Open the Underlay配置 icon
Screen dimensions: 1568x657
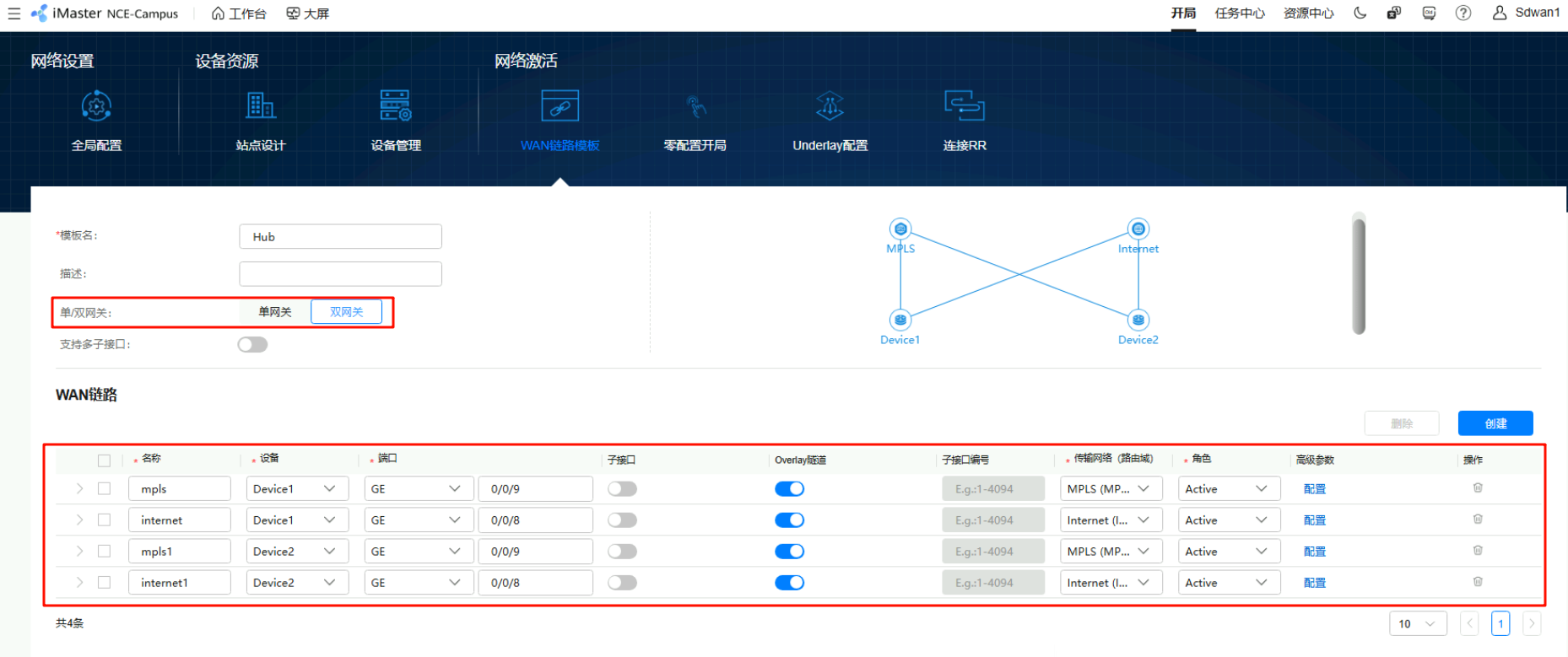[830, 107]
